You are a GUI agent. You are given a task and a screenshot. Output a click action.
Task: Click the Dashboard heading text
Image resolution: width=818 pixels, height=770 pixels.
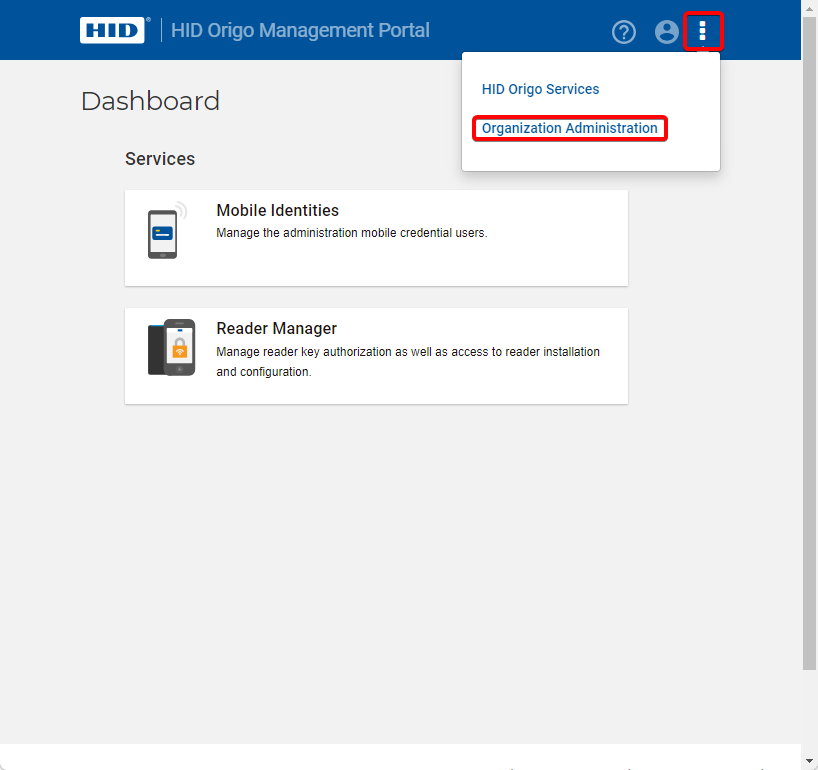pos(150,101)
